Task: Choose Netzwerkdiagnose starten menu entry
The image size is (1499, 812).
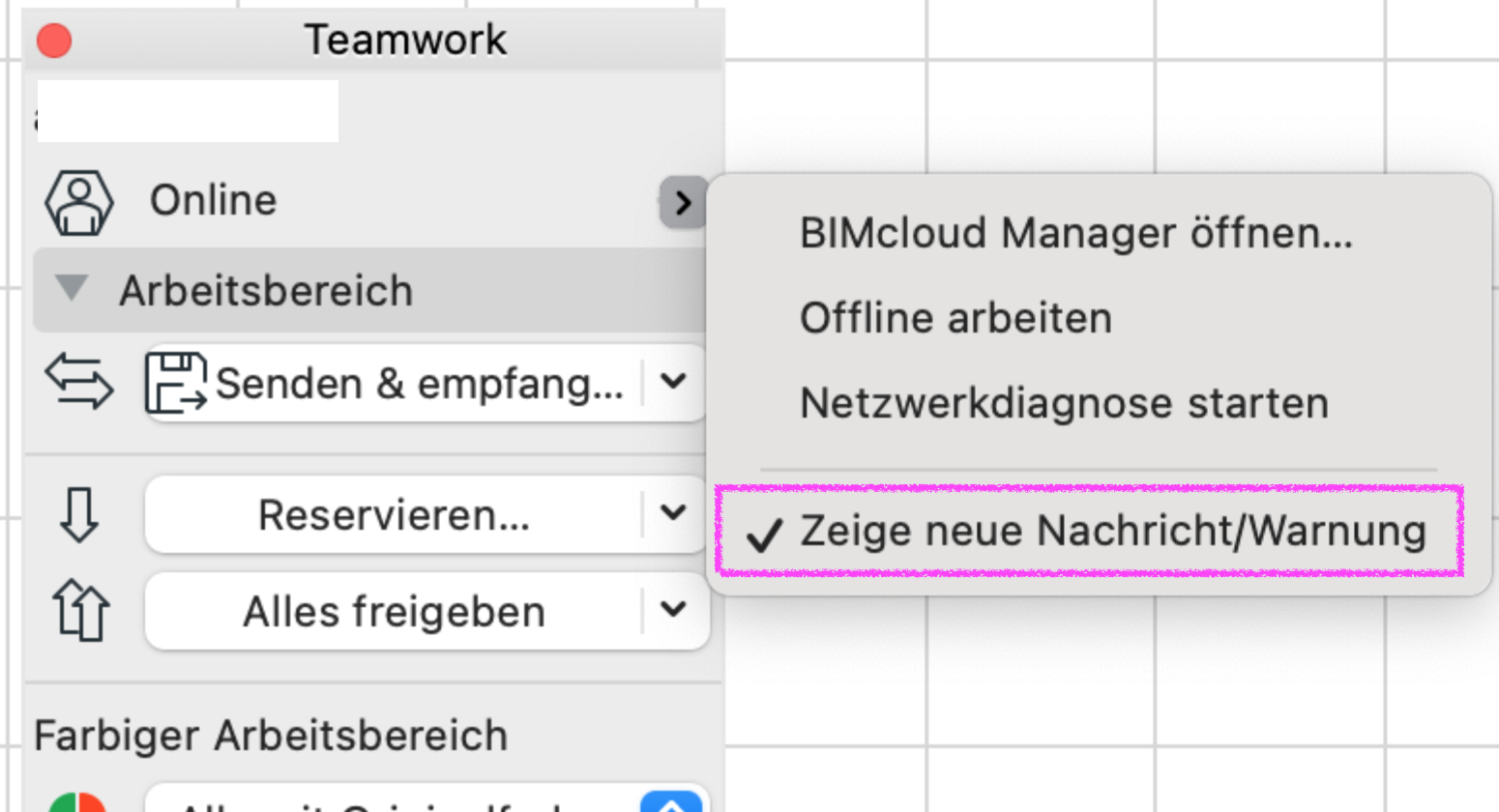Action: (1064, 403)
